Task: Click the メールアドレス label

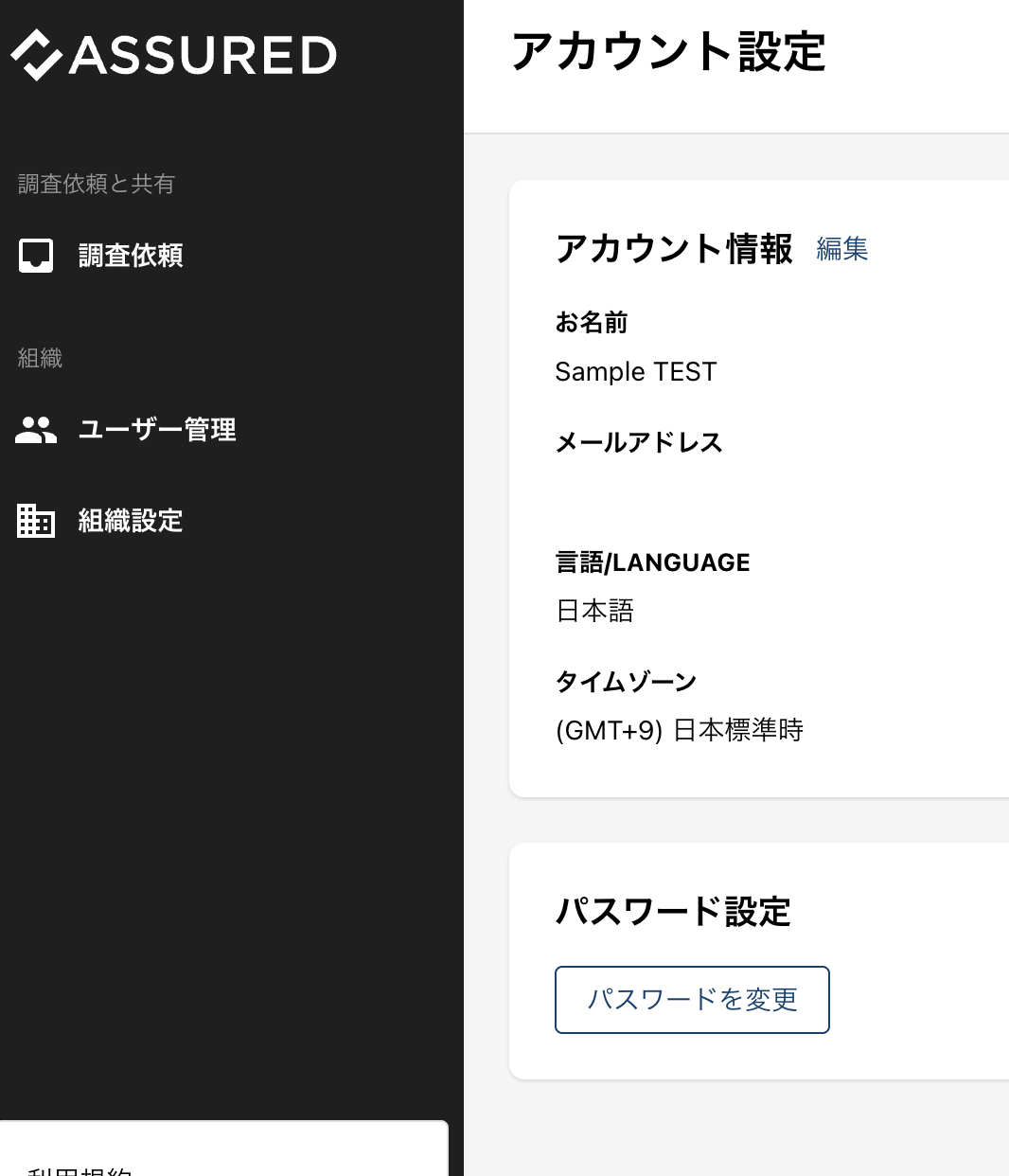Action: point(639,442)
